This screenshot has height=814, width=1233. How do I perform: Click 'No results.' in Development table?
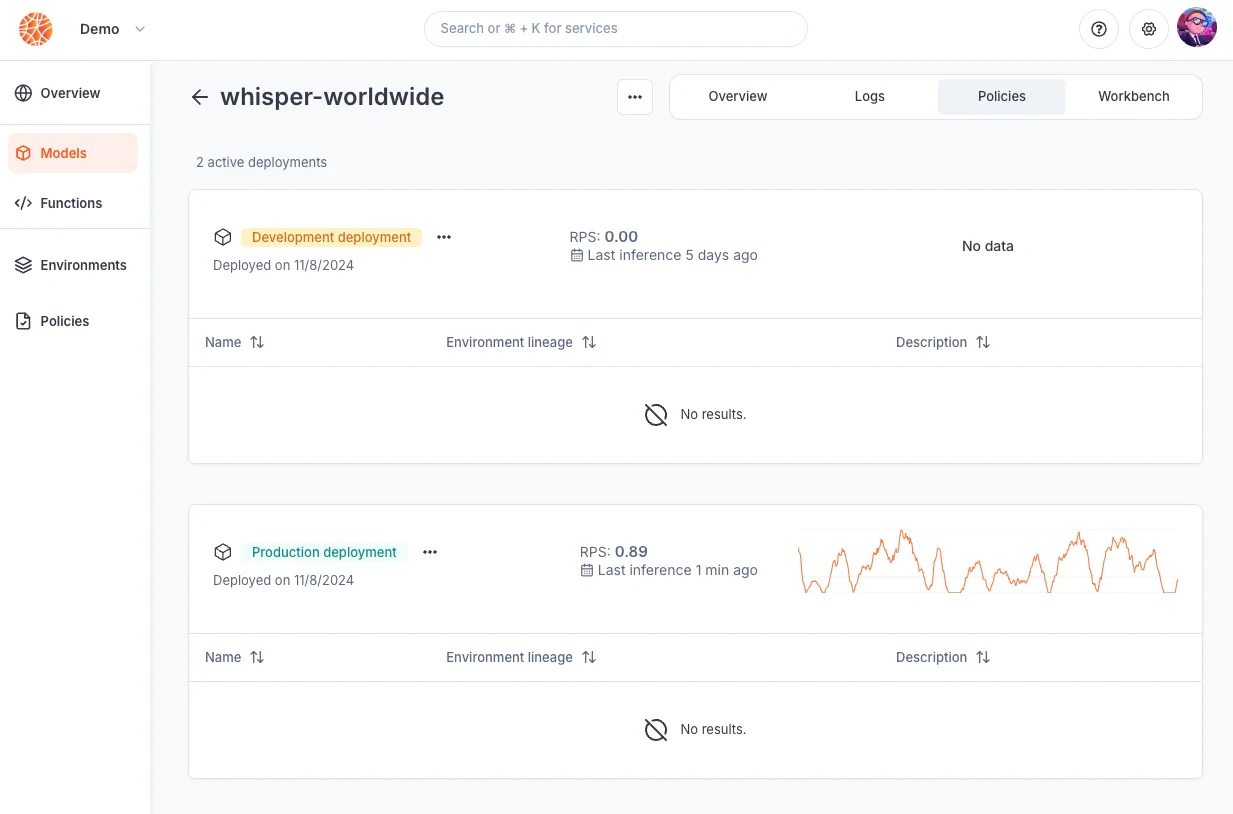tap(713, 414)
